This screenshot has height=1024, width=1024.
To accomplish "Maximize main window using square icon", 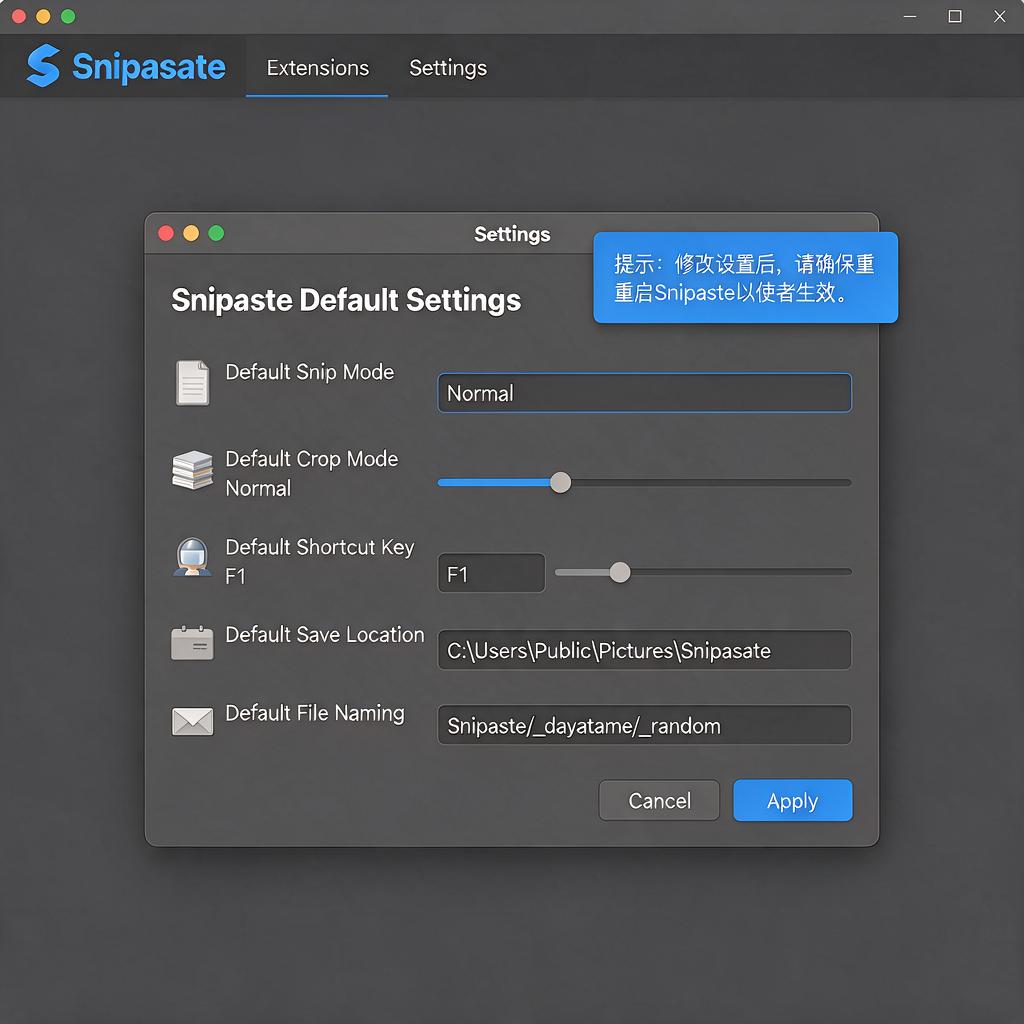I will click(x=955, y=16).
